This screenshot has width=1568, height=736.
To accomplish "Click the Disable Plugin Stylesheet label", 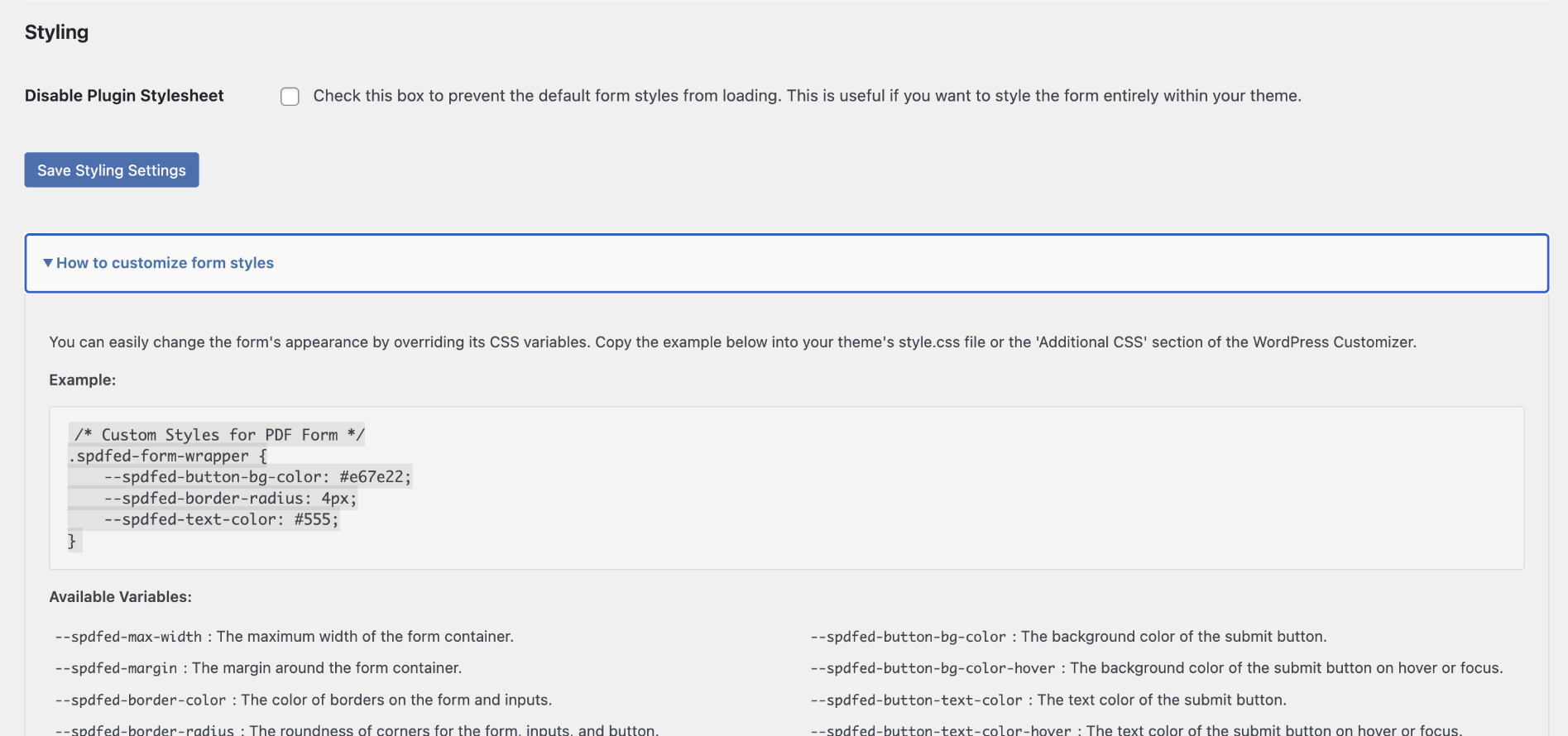I will [x=124, y=96].
